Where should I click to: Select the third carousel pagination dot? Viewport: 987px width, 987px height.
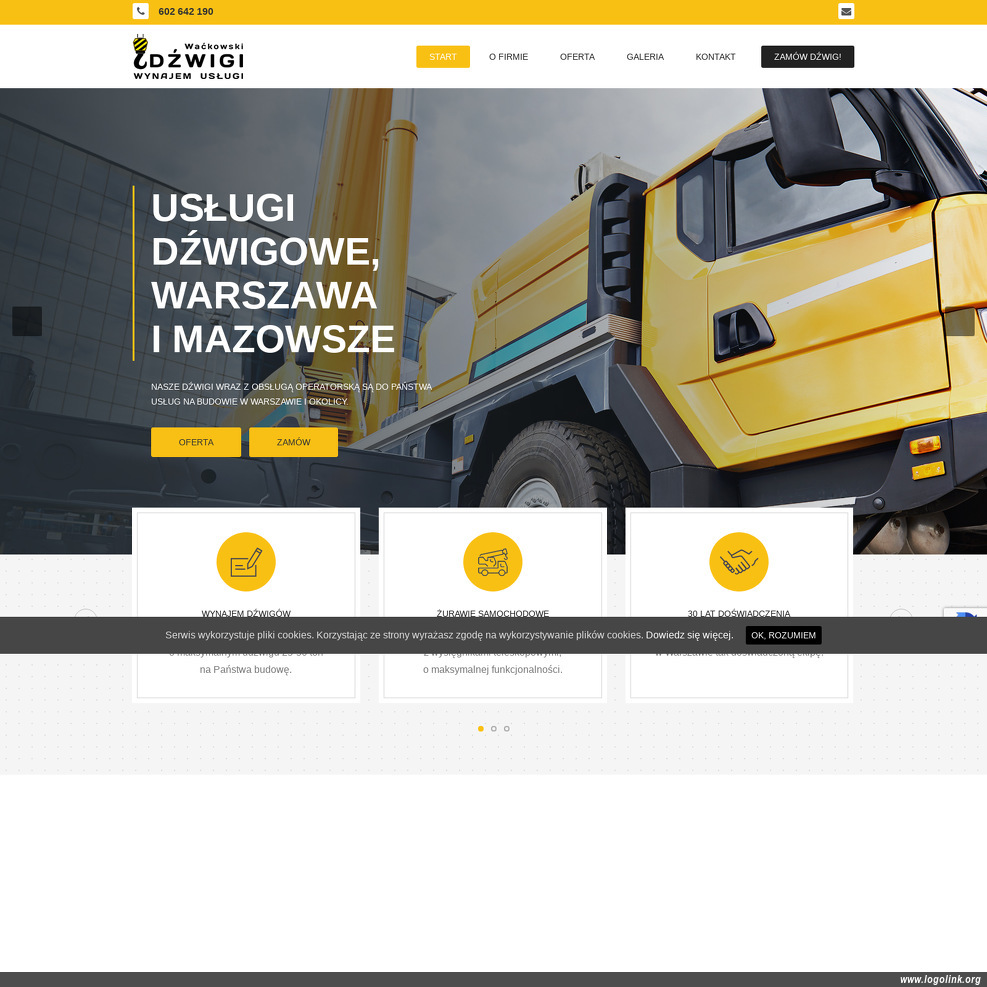pos(507,729)
